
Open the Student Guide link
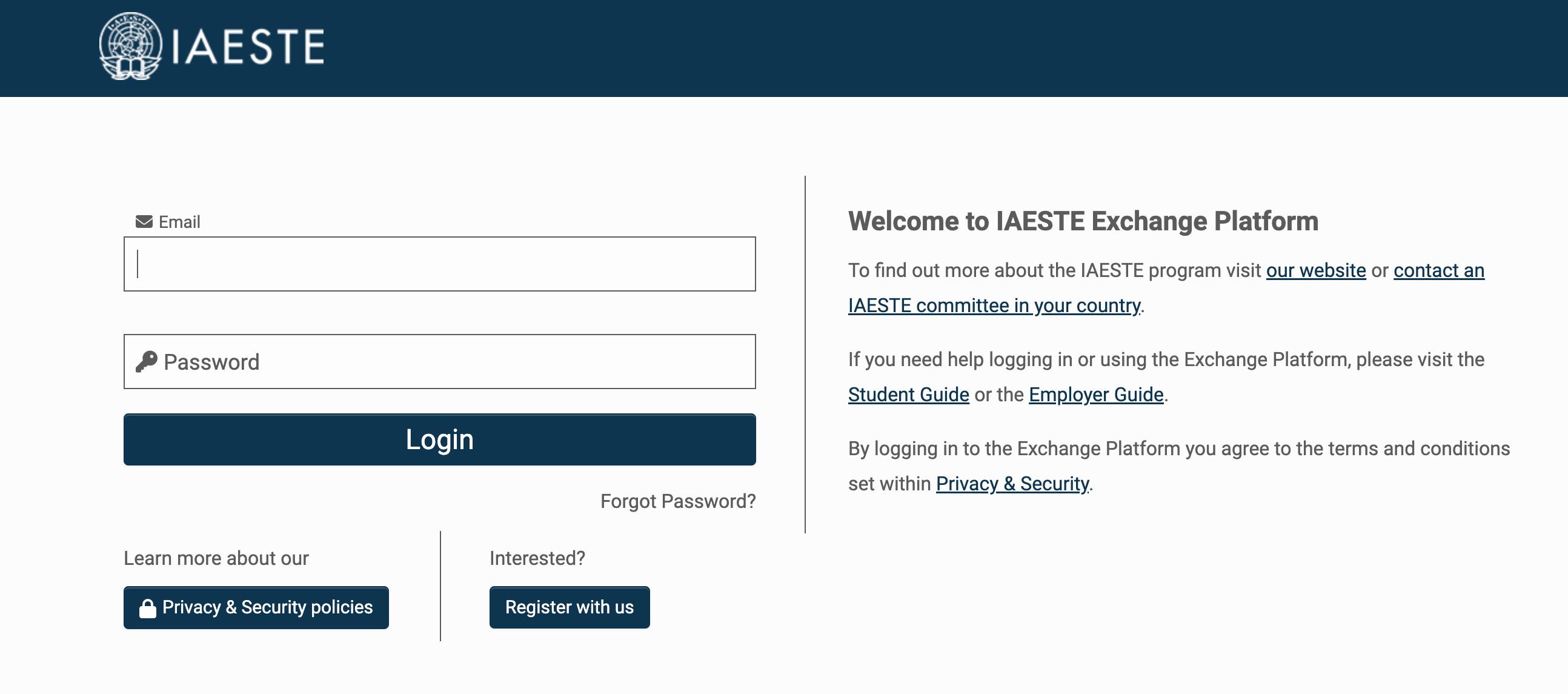tap(908, 395)
